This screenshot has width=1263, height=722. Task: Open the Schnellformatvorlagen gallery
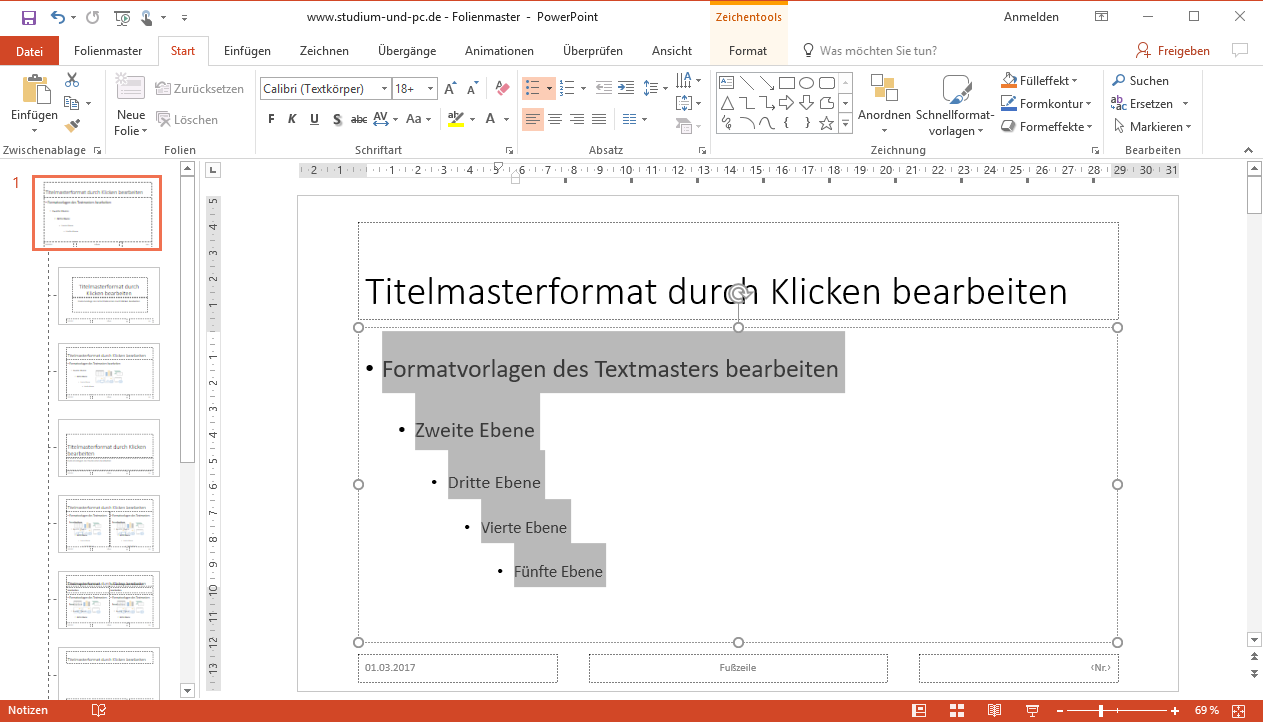955,106
